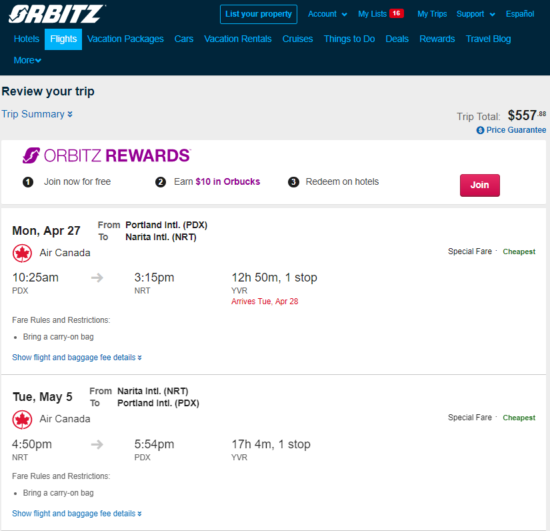Image resolution: width=550 pixels, height=531 pixels.
Task: Click step 3 Redeem on hotels circle
Action: (x=294, y=182)
